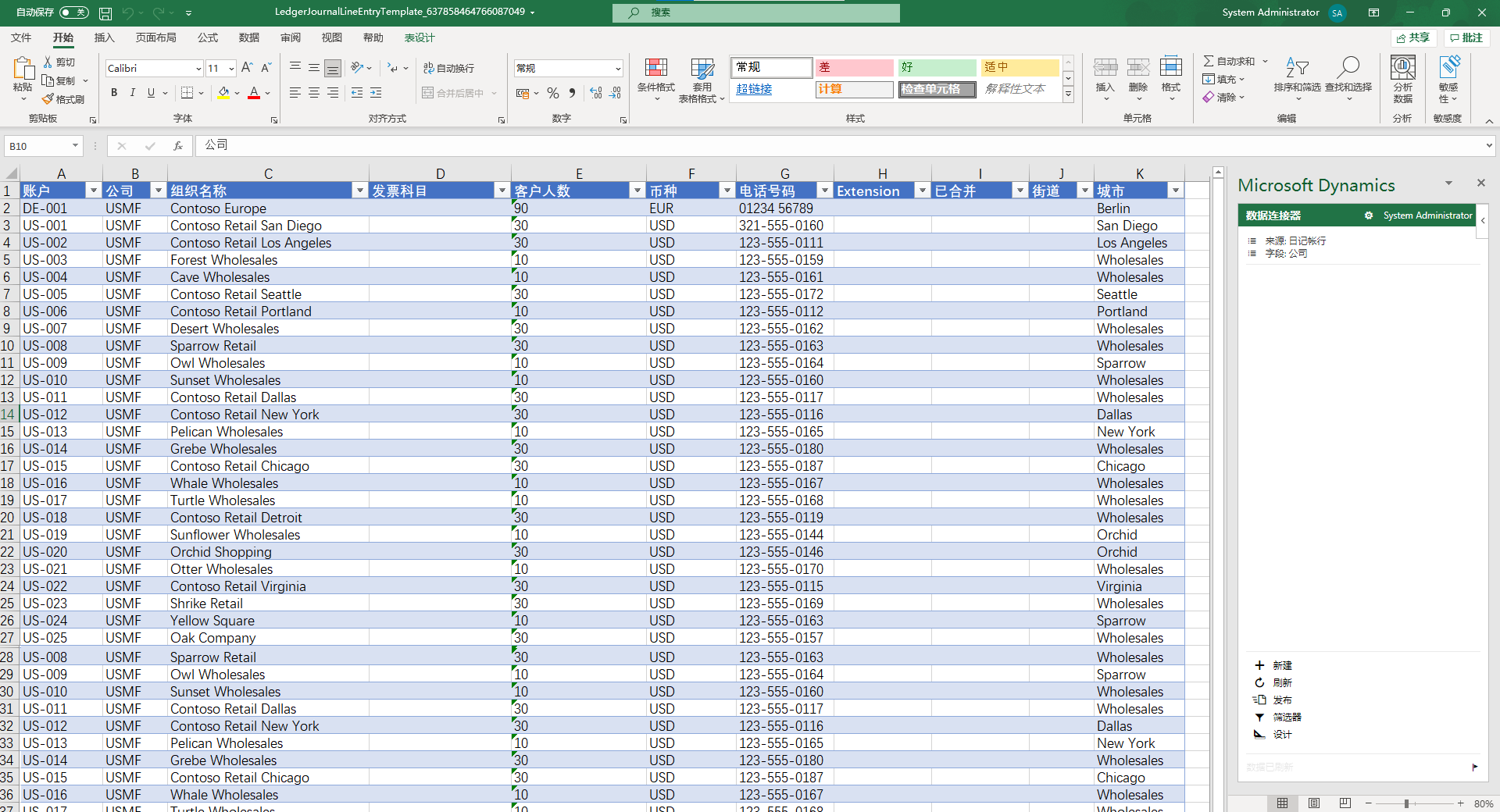
Task: Open Find and Select (查找和选择)
Action: (x=1348, y=78)
